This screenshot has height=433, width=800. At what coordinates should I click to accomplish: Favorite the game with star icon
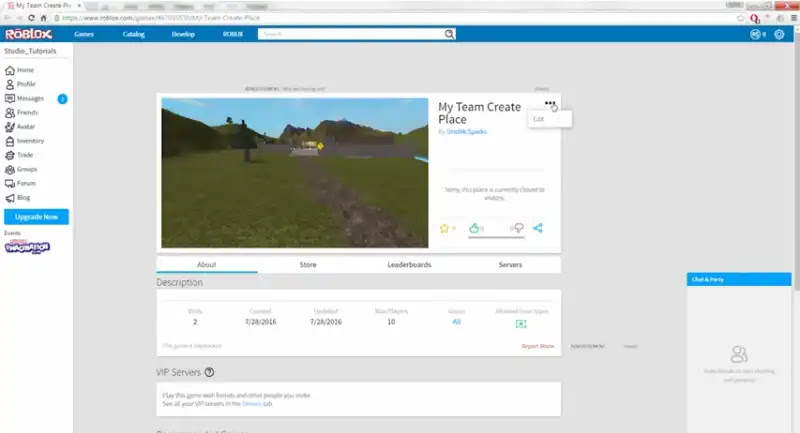click(444, 228)
